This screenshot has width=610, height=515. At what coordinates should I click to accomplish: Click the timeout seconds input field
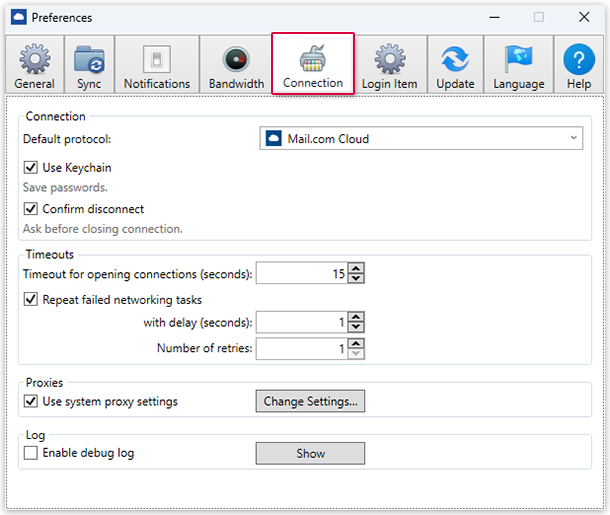pos(300,273)
